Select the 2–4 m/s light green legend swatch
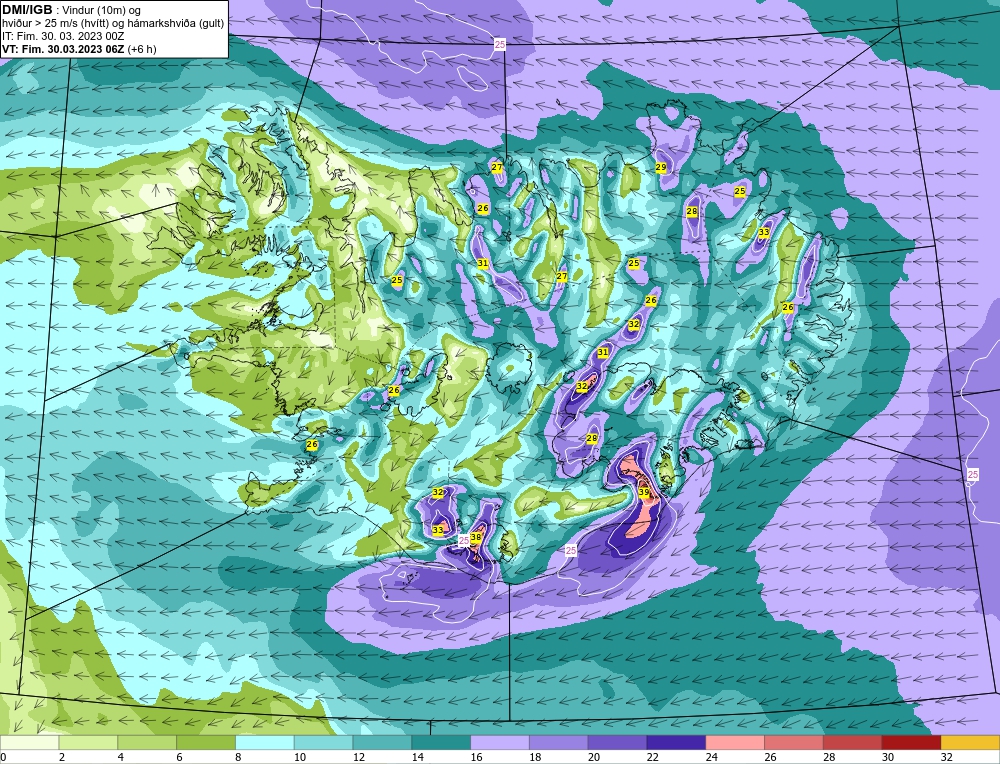This screenshot has height=764, width=1000. tap(88, 743)
